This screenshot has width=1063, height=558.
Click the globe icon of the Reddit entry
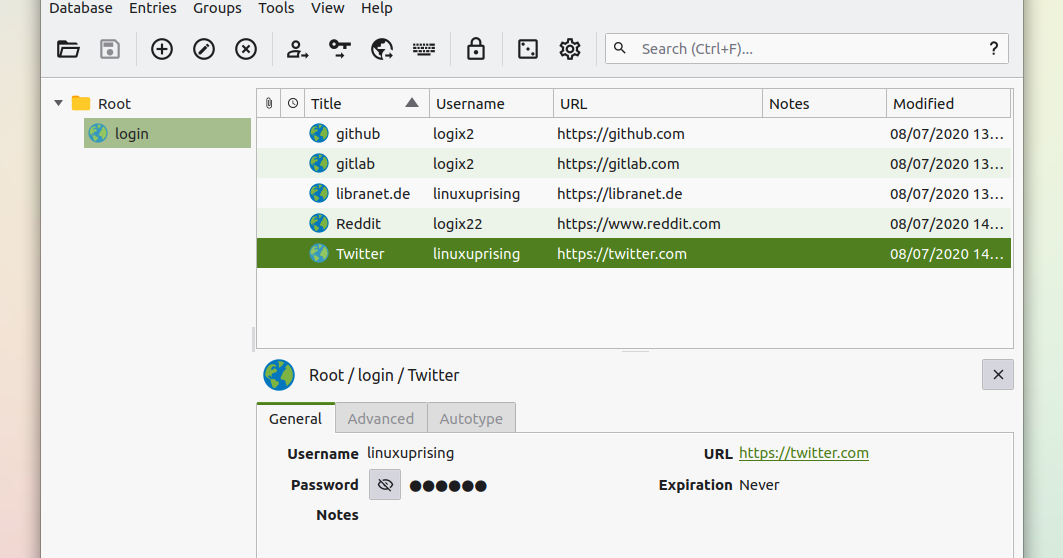tap(319, 223)
